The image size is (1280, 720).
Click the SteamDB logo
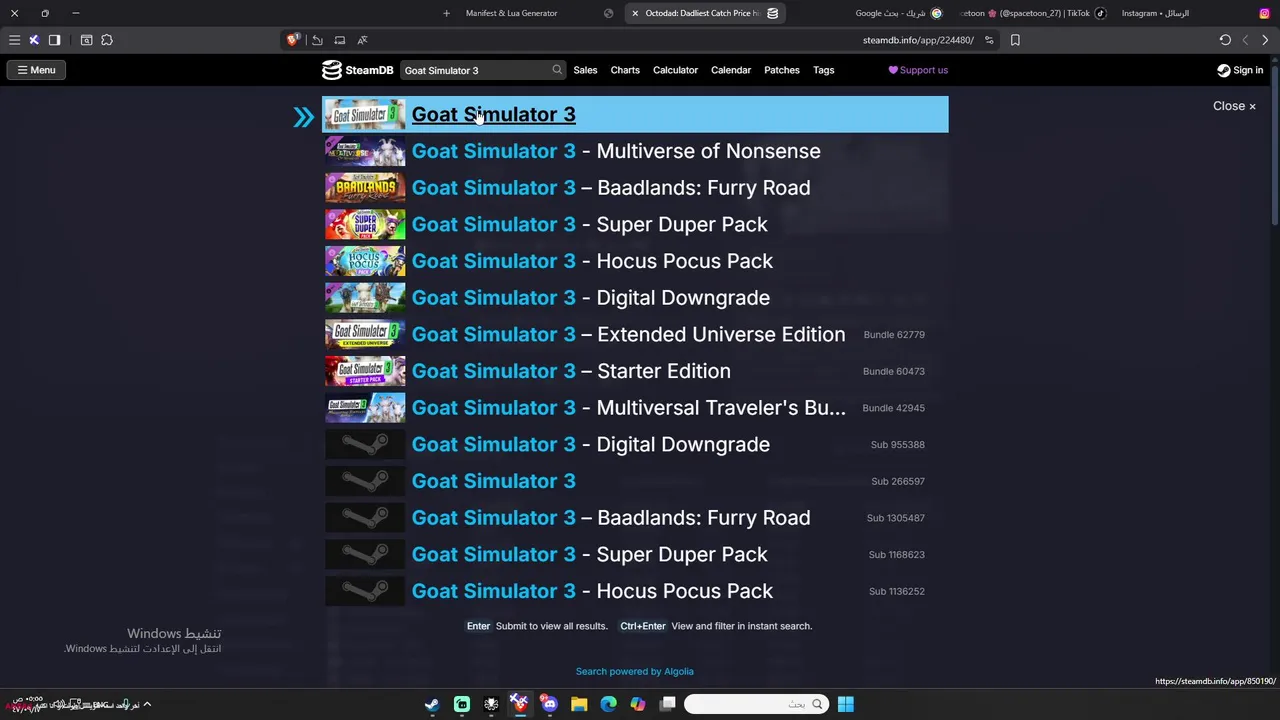357,70
